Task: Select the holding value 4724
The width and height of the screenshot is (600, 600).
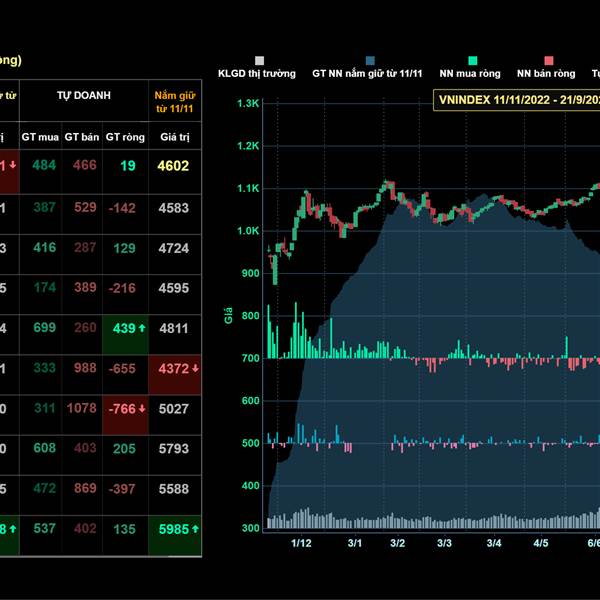Action: (174, 248)
